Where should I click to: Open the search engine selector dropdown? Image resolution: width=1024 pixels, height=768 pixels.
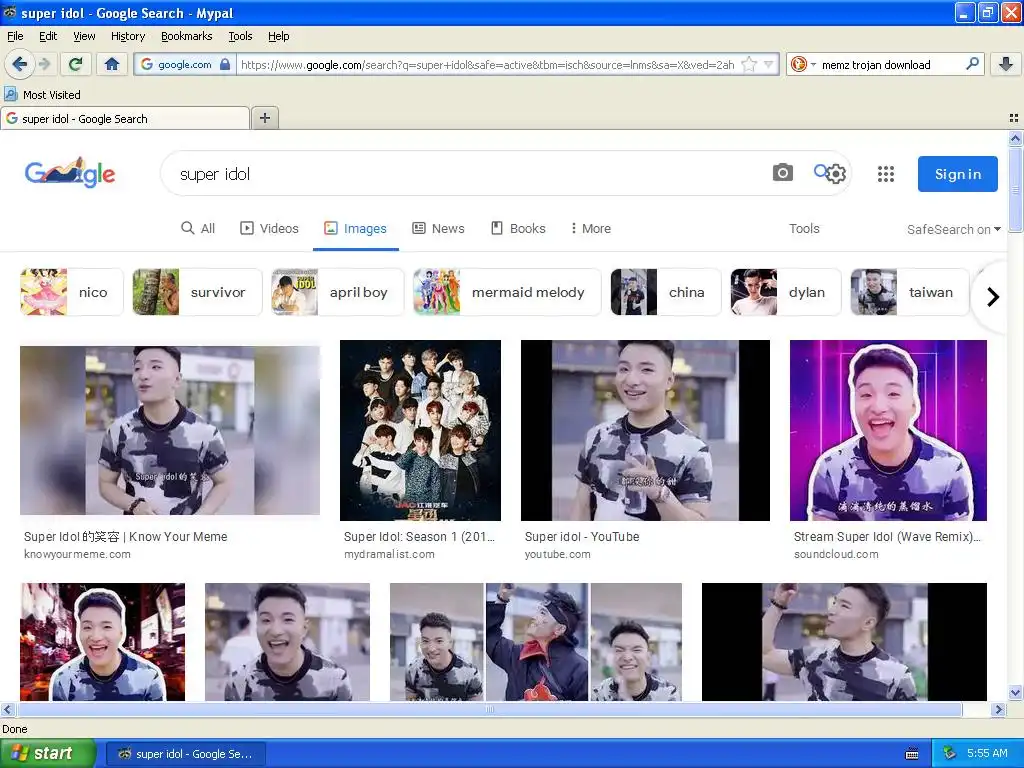[x=803, y=64]
